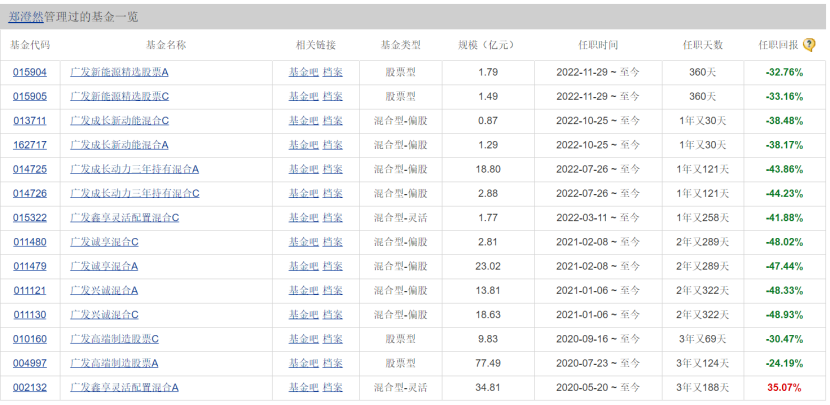Click the 规模（亿元） column header
Screen dimensions: 830x405
[x=486, y=45]
